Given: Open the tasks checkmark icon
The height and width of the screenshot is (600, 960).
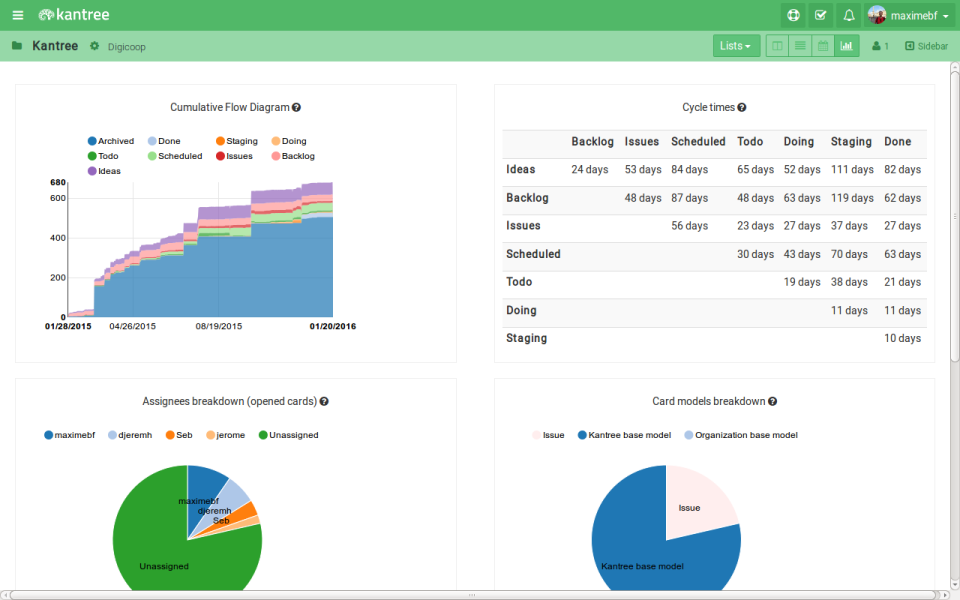Looking at the screenshot, I should coord(821,15).
